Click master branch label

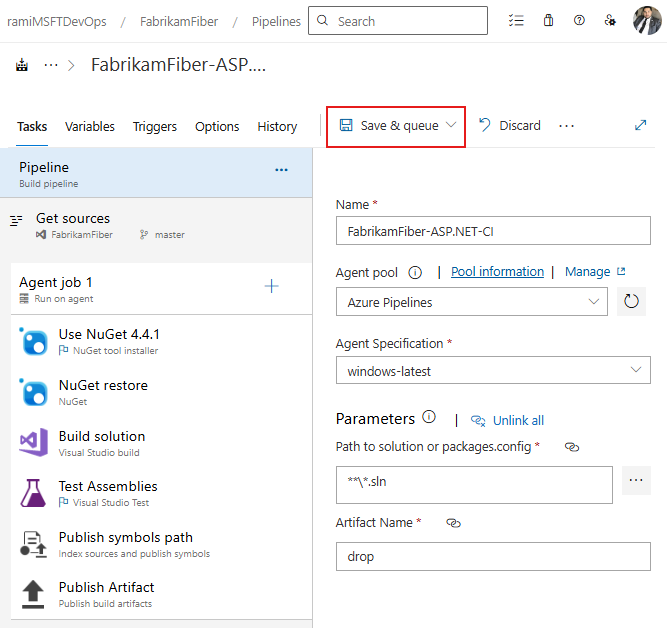(170, 235)
